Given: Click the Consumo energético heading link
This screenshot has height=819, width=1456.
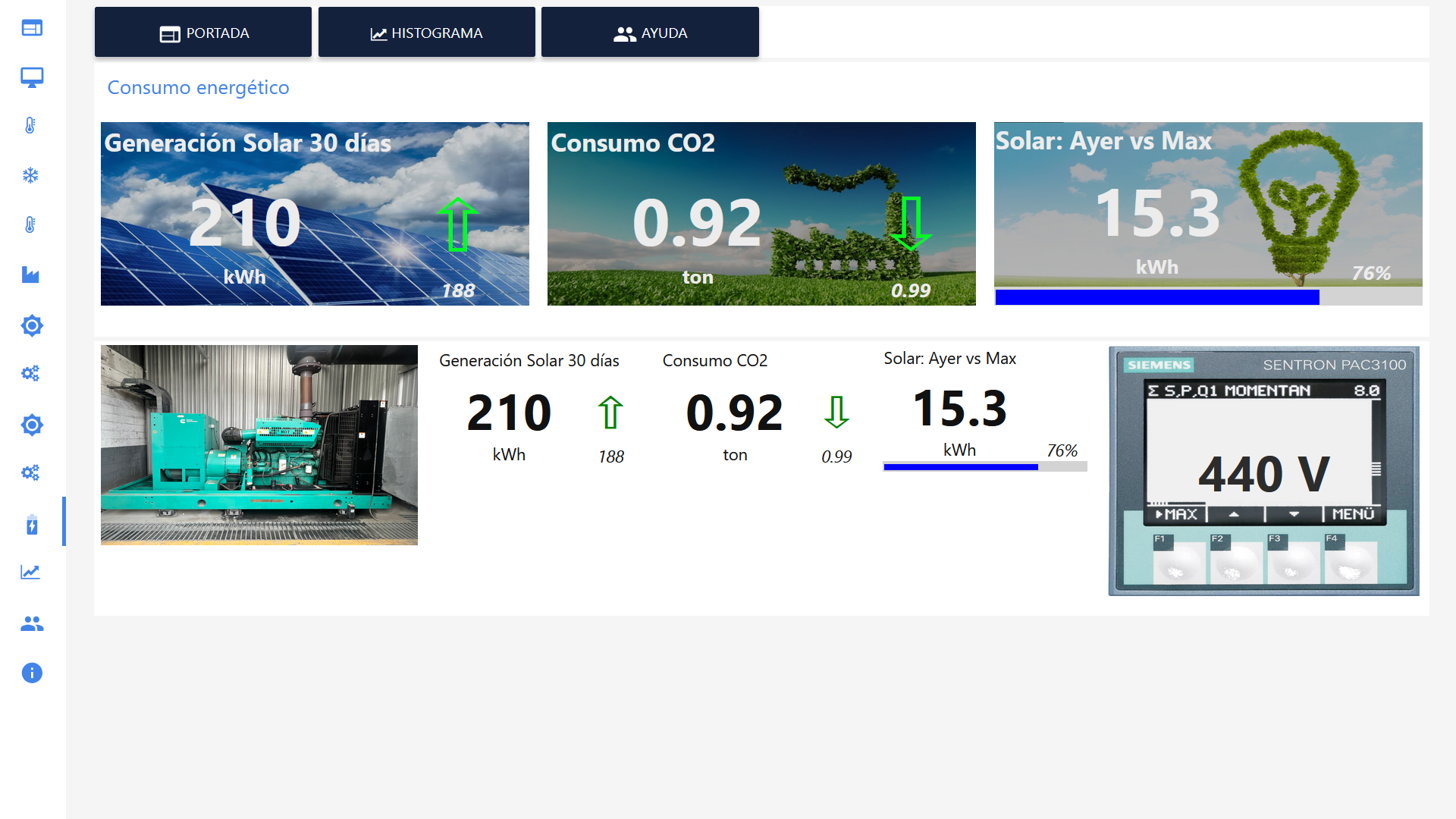Looking at the screenshot, I should tap(198, 87).
